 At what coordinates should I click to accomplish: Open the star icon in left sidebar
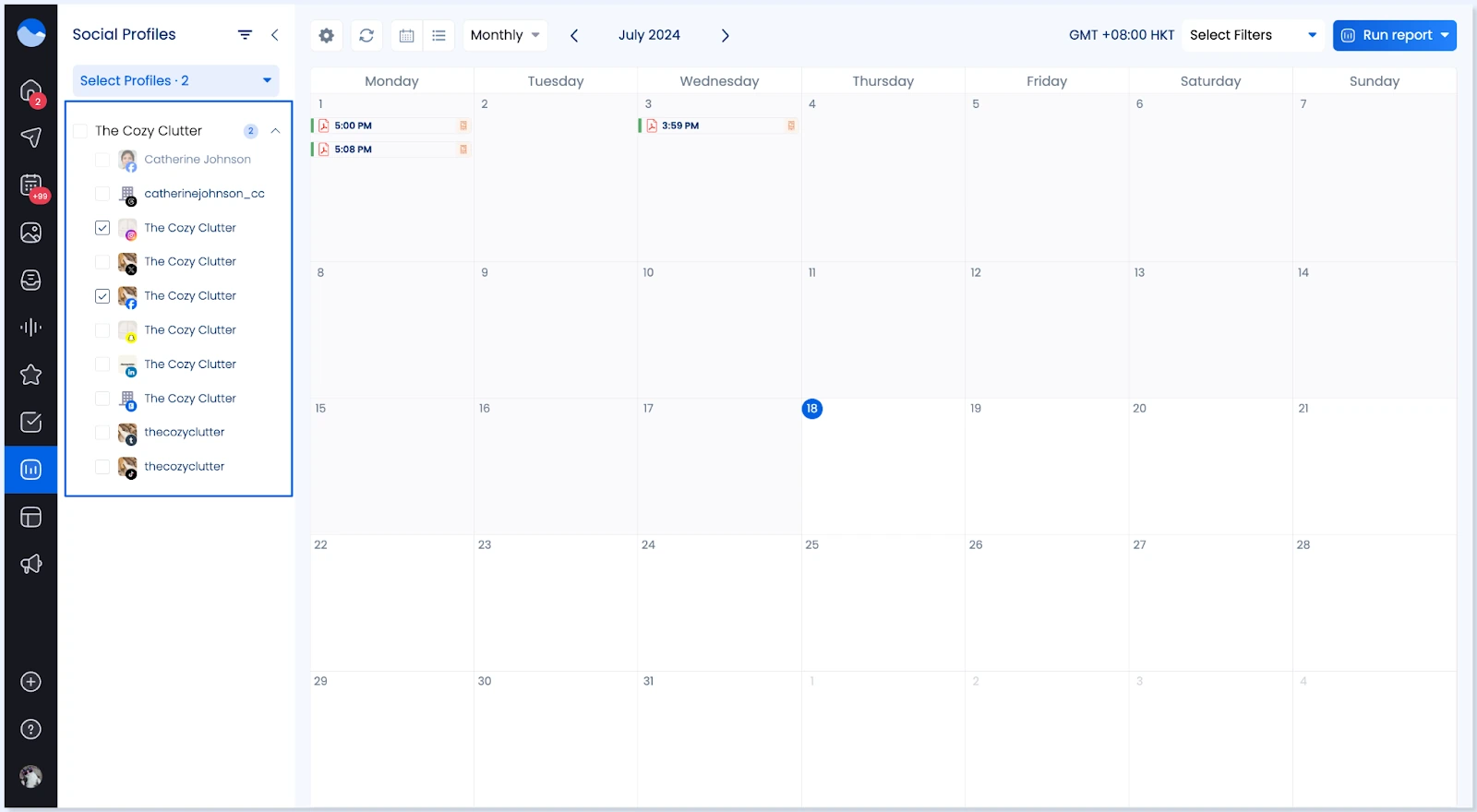pyautogui.click(x=30, y=375)
